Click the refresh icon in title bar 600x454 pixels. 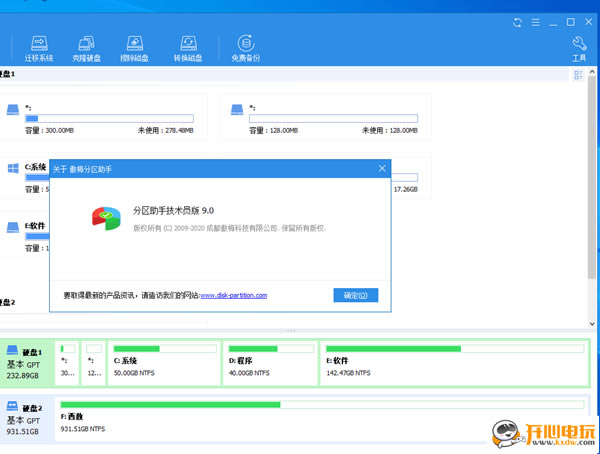coord(517,23)
